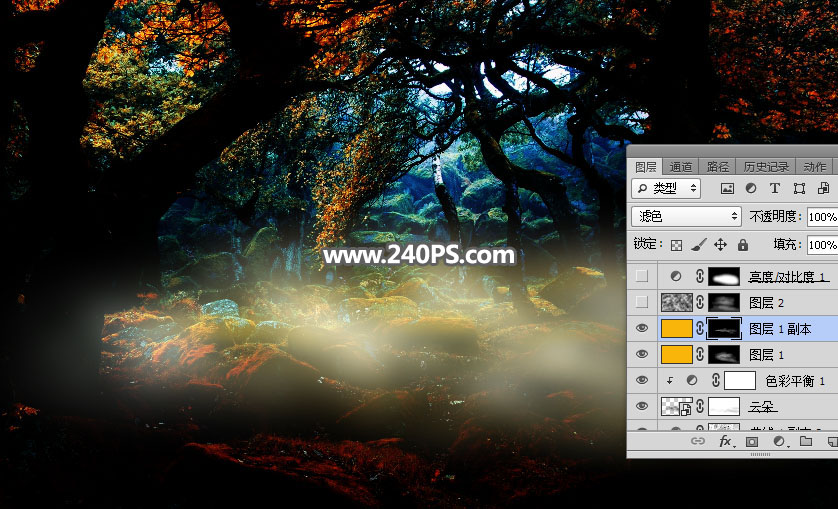Screen dimensions: 838x509
Task: Lock transparent pixels icon
Action: (677, 245)
